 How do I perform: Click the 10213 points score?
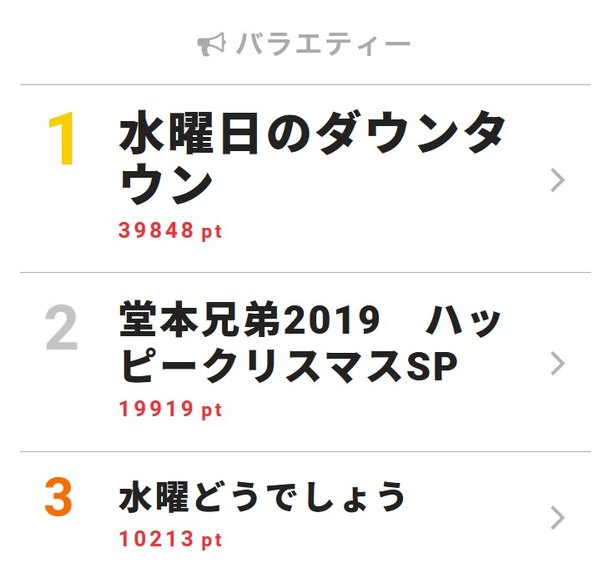pyautogui.click(x=156, y=540)
